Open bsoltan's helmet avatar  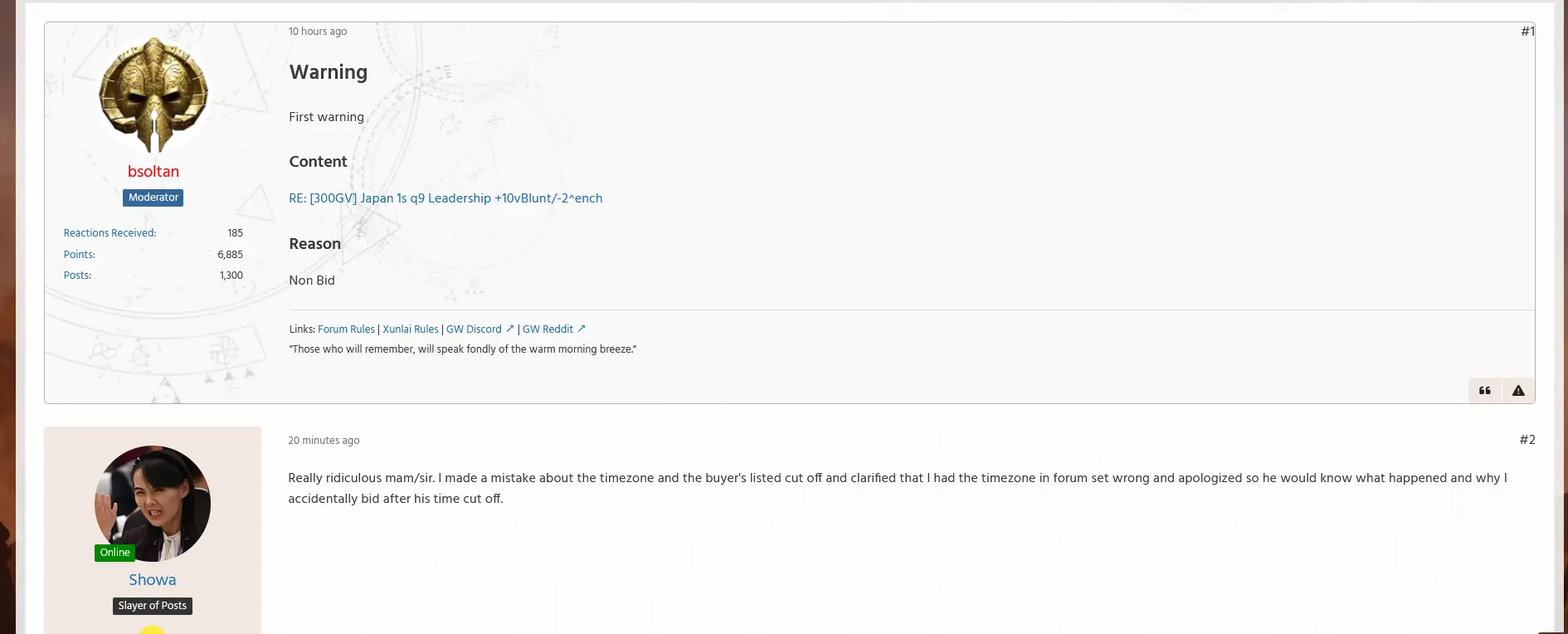pos(153,95)
